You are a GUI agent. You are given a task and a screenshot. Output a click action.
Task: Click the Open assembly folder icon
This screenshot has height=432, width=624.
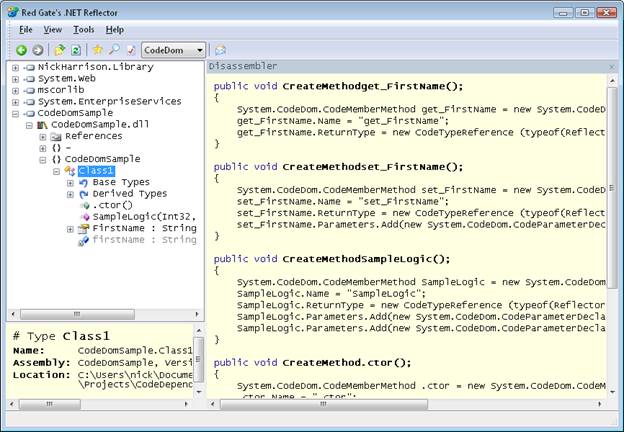60,50
